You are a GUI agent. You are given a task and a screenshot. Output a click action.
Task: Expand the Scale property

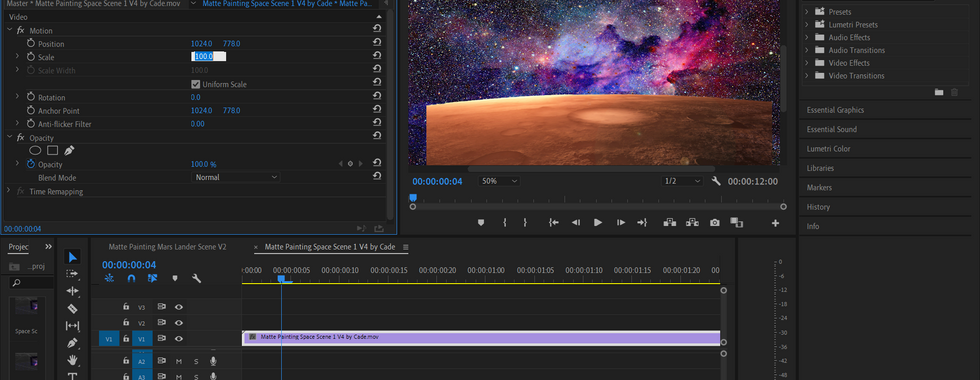[18, 56]
